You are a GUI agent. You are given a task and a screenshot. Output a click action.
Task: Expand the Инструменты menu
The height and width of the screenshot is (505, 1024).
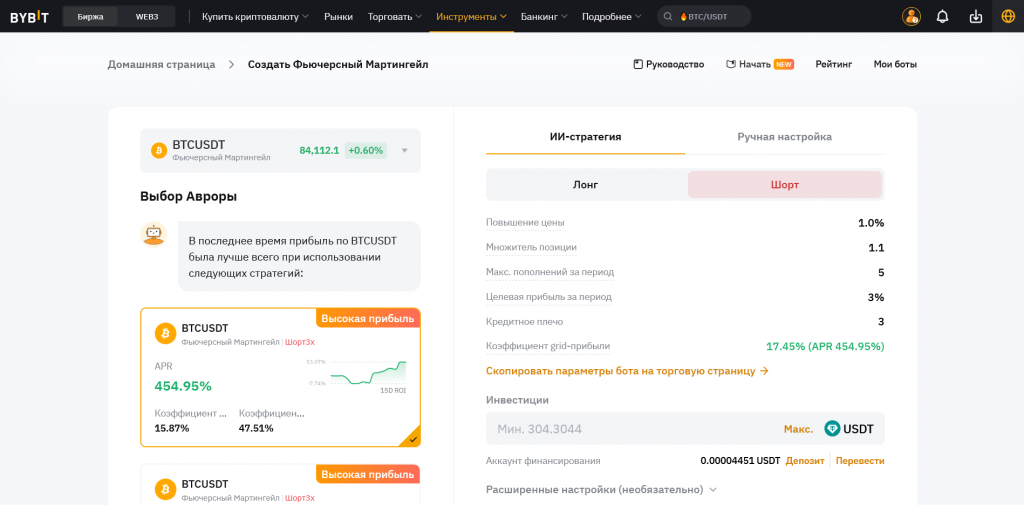pyautogui.click(x=472, y=16)
